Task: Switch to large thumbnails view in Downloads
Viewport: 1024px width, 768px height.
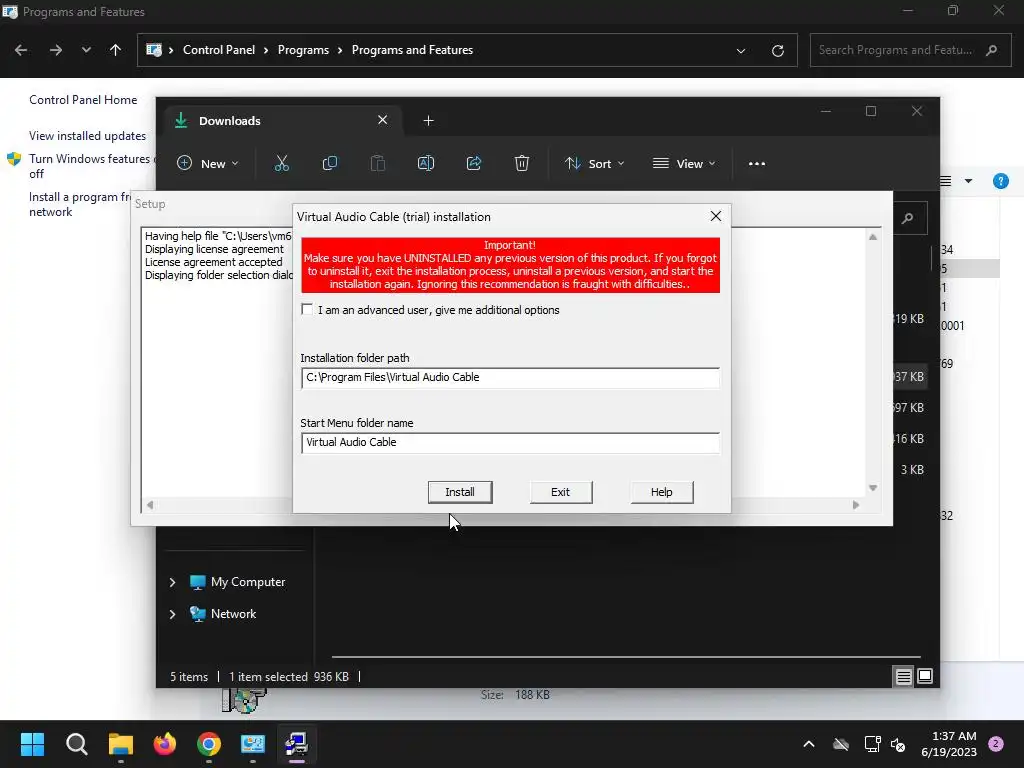Action: (925, 676)
